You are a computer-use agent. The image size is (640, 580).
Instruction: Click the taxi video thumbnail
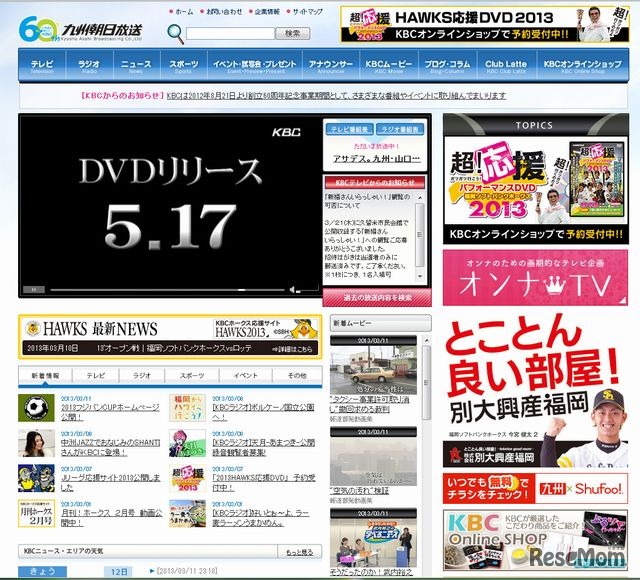click(373, 370)
